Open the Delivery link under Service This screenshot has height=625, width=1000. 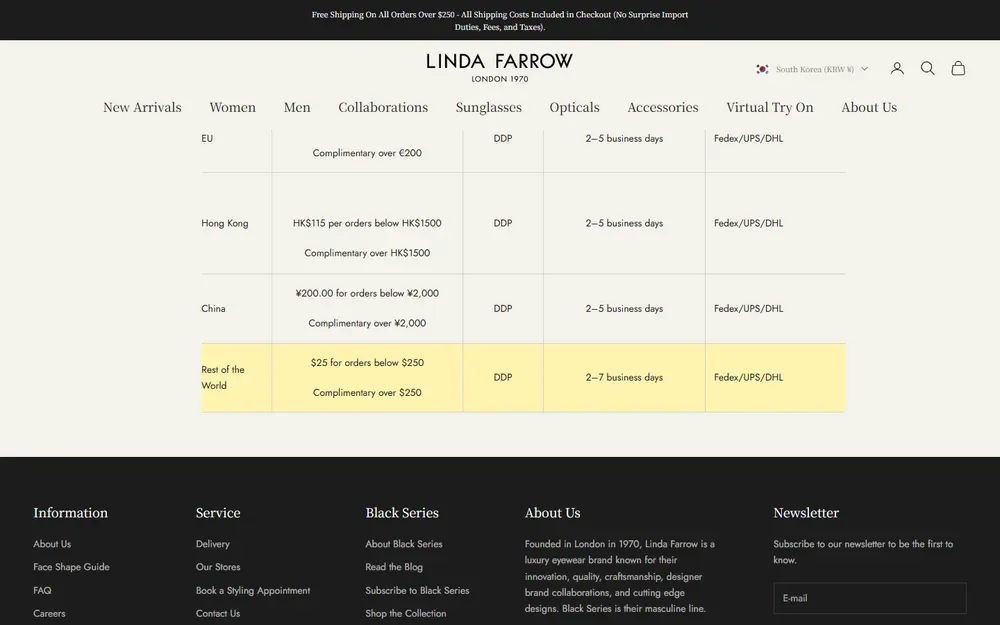coord(212,544)
